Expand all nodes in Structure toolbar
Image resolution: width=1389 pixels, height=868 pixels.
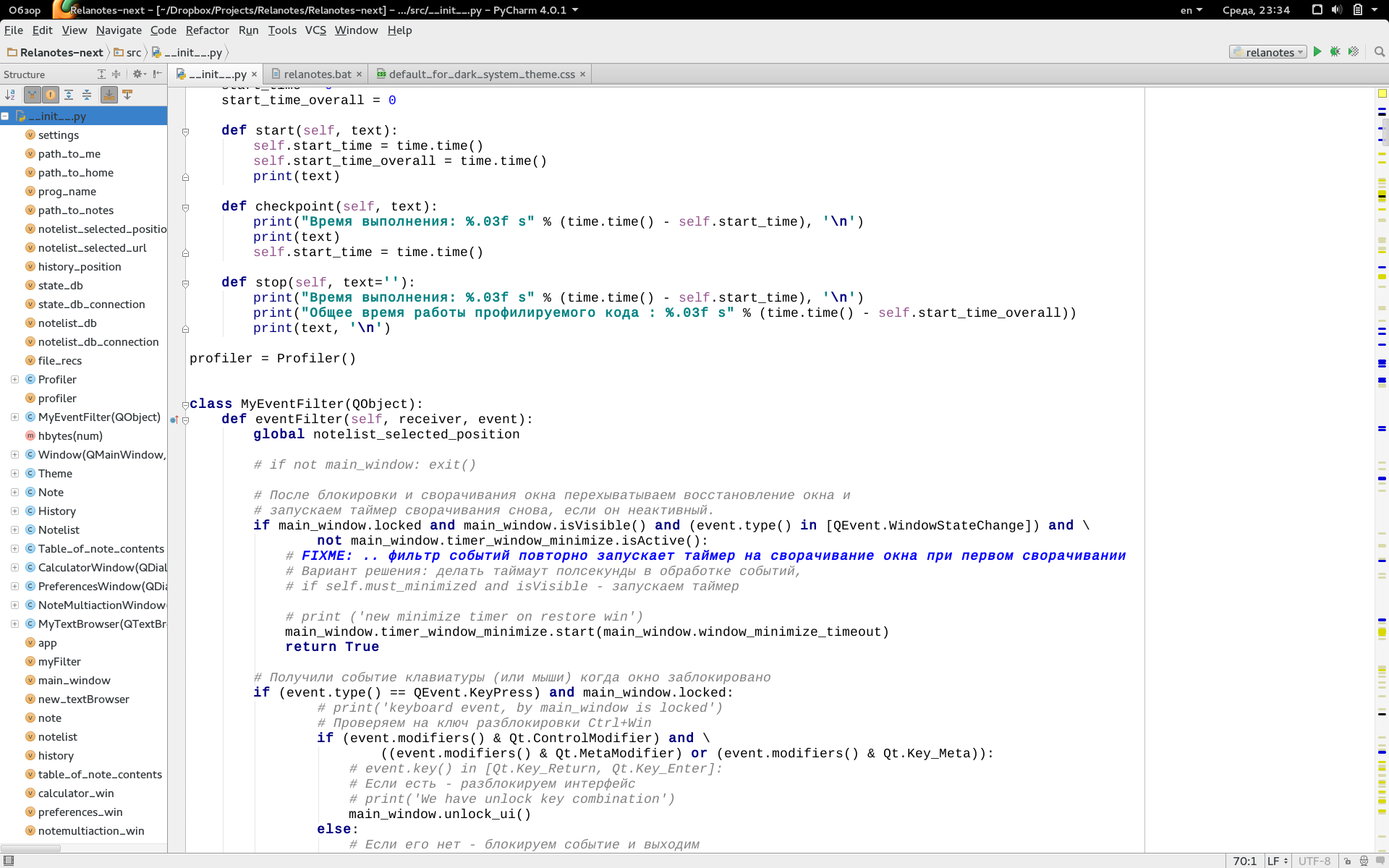(69, 95)
